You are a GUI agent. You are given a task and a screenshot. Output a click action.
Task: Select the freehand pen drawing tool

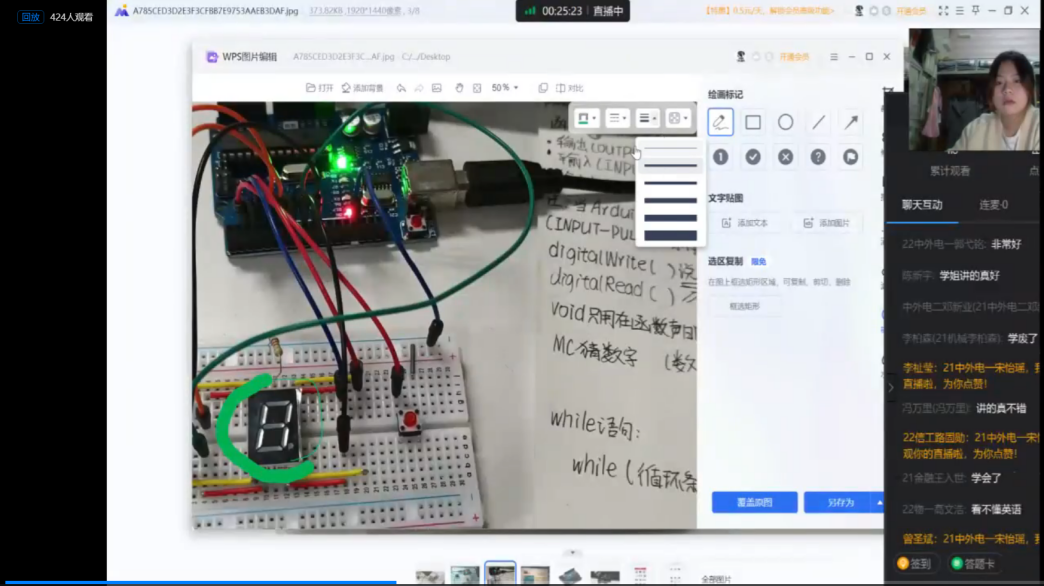tap(720, 122)
